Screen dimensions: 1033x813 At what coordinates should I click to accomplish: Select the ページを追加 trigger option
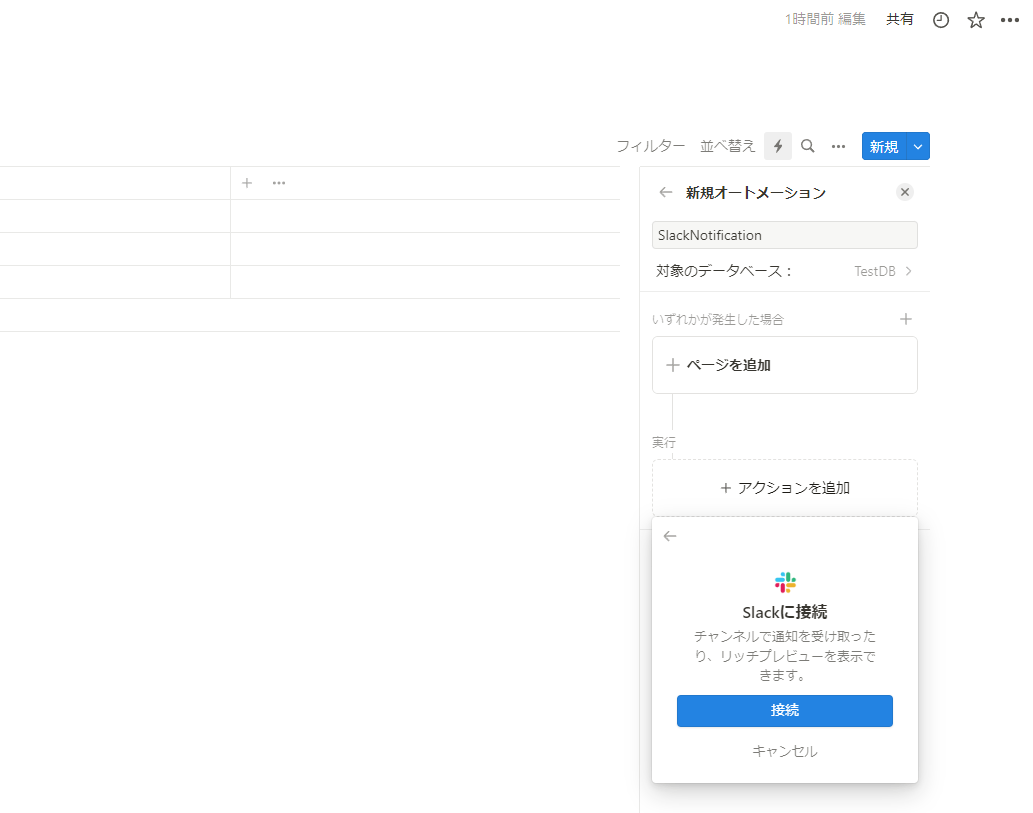pyautogui.click(x=785, y=365)
